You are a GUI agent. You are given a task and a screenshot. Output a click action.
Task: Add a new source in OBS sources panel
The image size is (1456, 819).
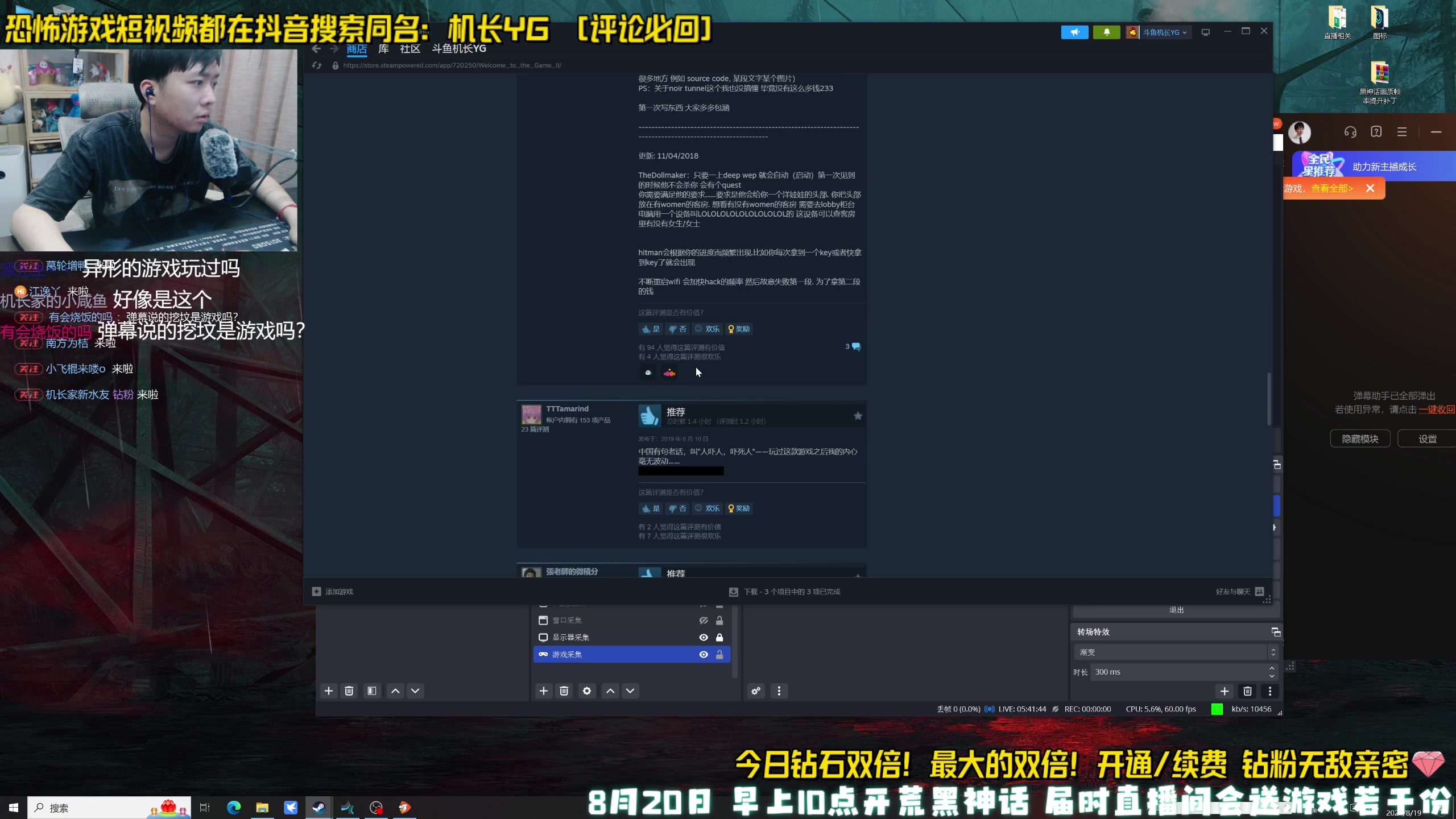click(544, 690)
